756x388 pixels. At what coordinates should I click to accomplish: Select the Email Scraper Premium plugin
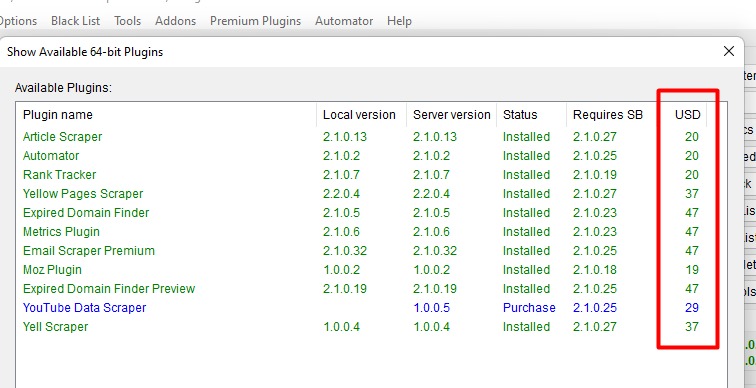[362, 251]
